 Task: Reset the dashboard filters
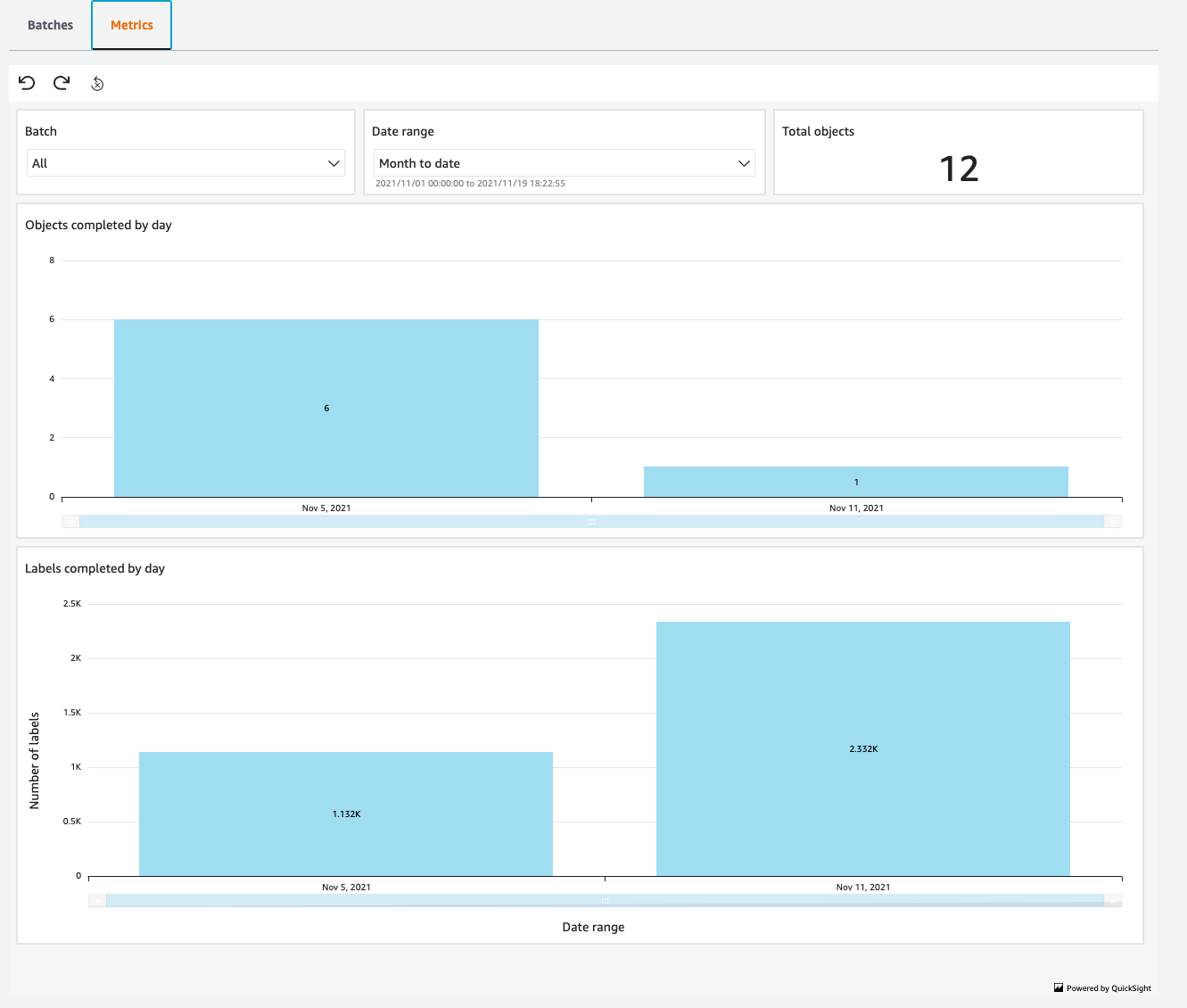(x=96, y=83)
